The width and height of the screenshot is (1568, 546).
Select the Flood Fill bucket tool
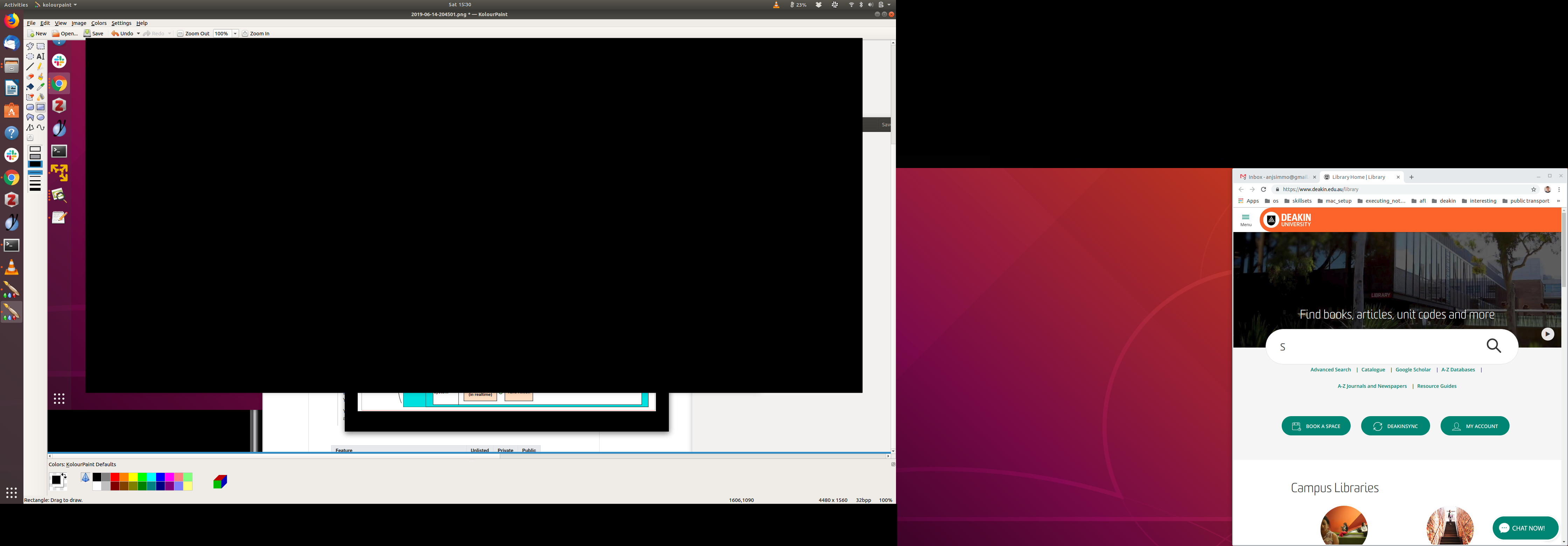(30, 87)
